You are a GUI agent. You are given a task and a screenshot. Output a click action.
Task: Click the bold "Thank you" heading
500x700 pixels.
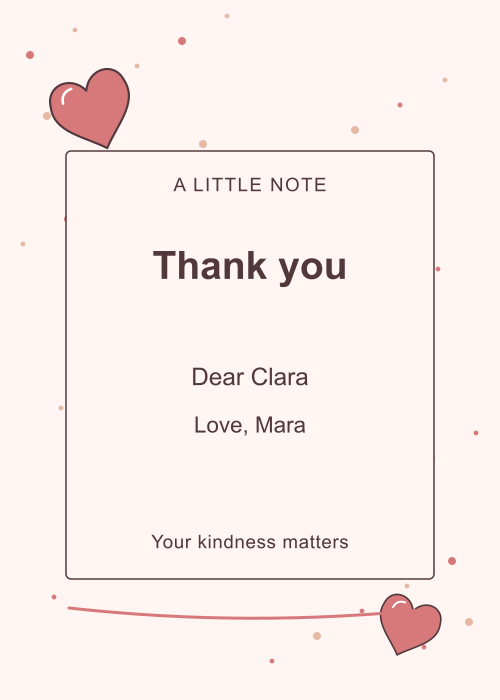click(250, 267)
